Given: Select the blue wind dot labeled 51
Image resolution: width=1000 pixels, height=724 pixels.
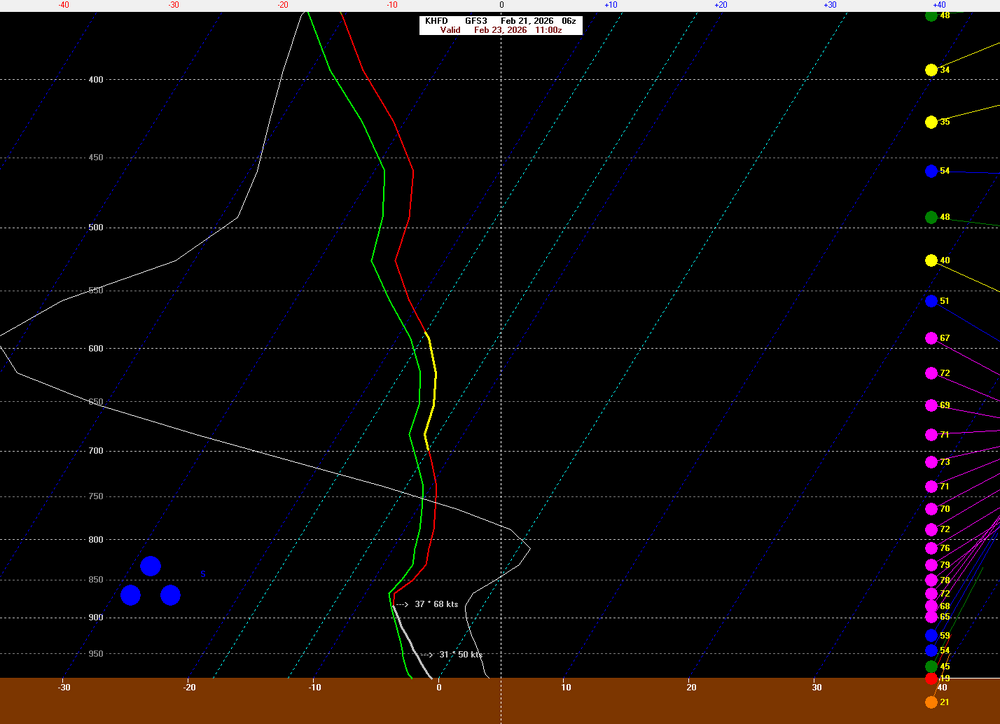Looking at the screenshot, I should (x=931, y=301).
